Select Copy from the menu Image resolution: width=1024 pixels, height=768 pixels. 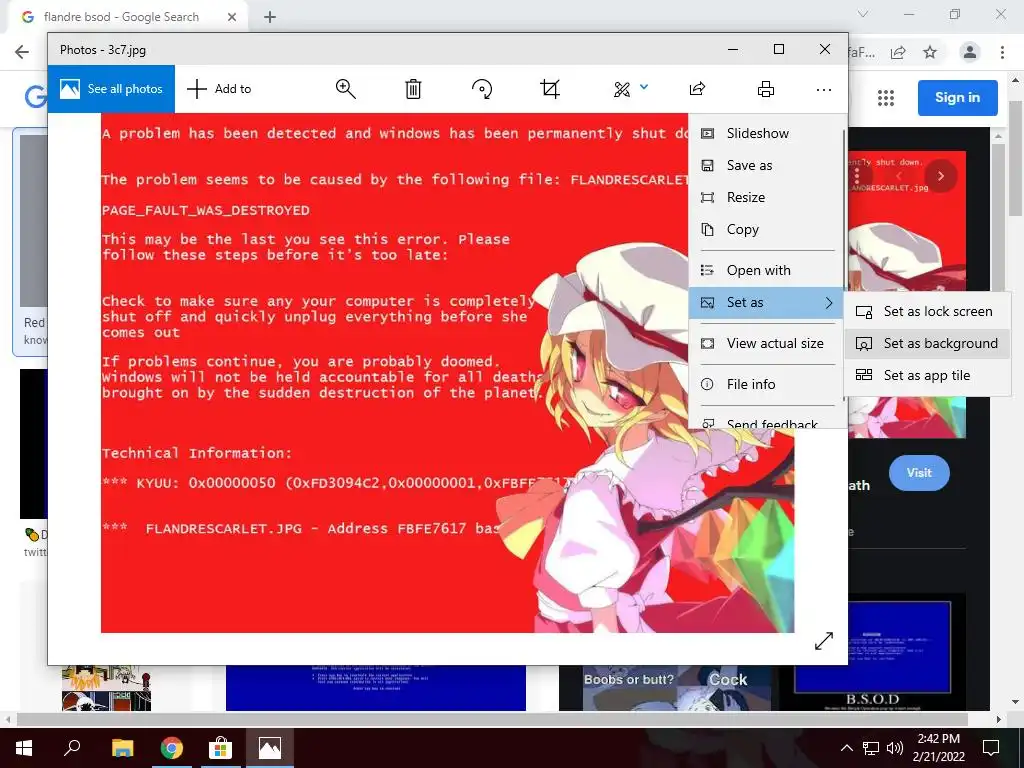pyautogui.click(x=765, y=229)
